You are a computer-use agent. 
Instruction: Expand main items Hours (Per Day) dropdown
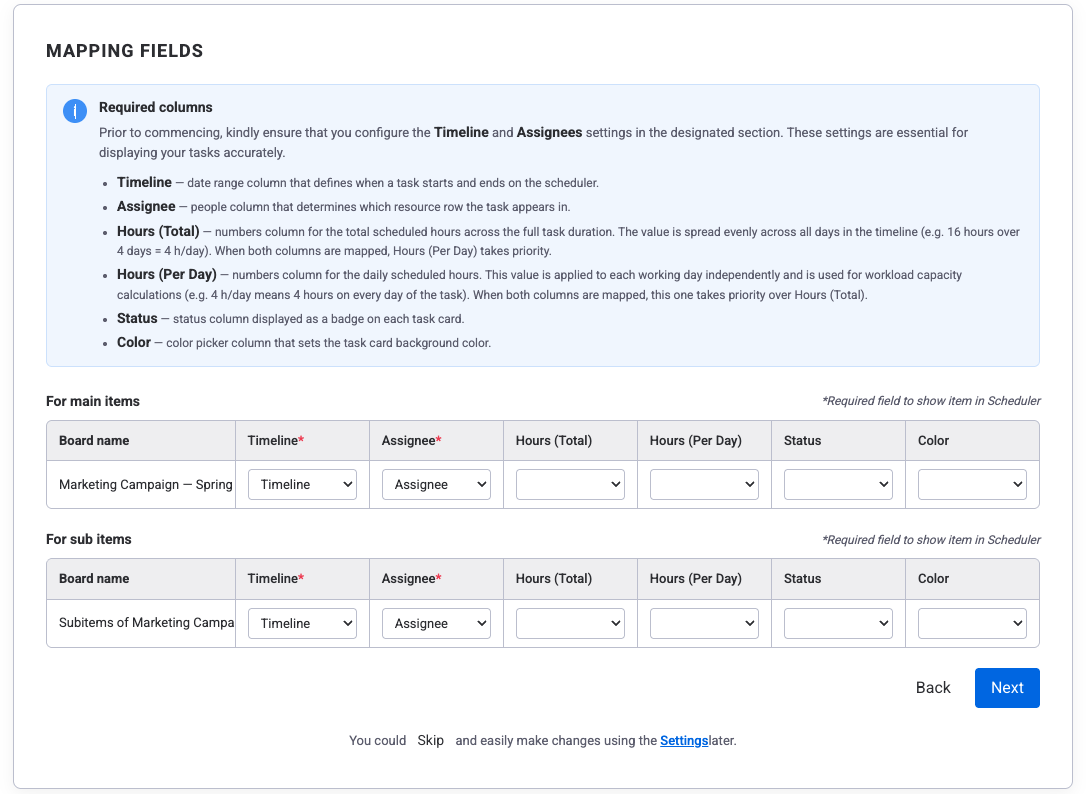point(704,485)
